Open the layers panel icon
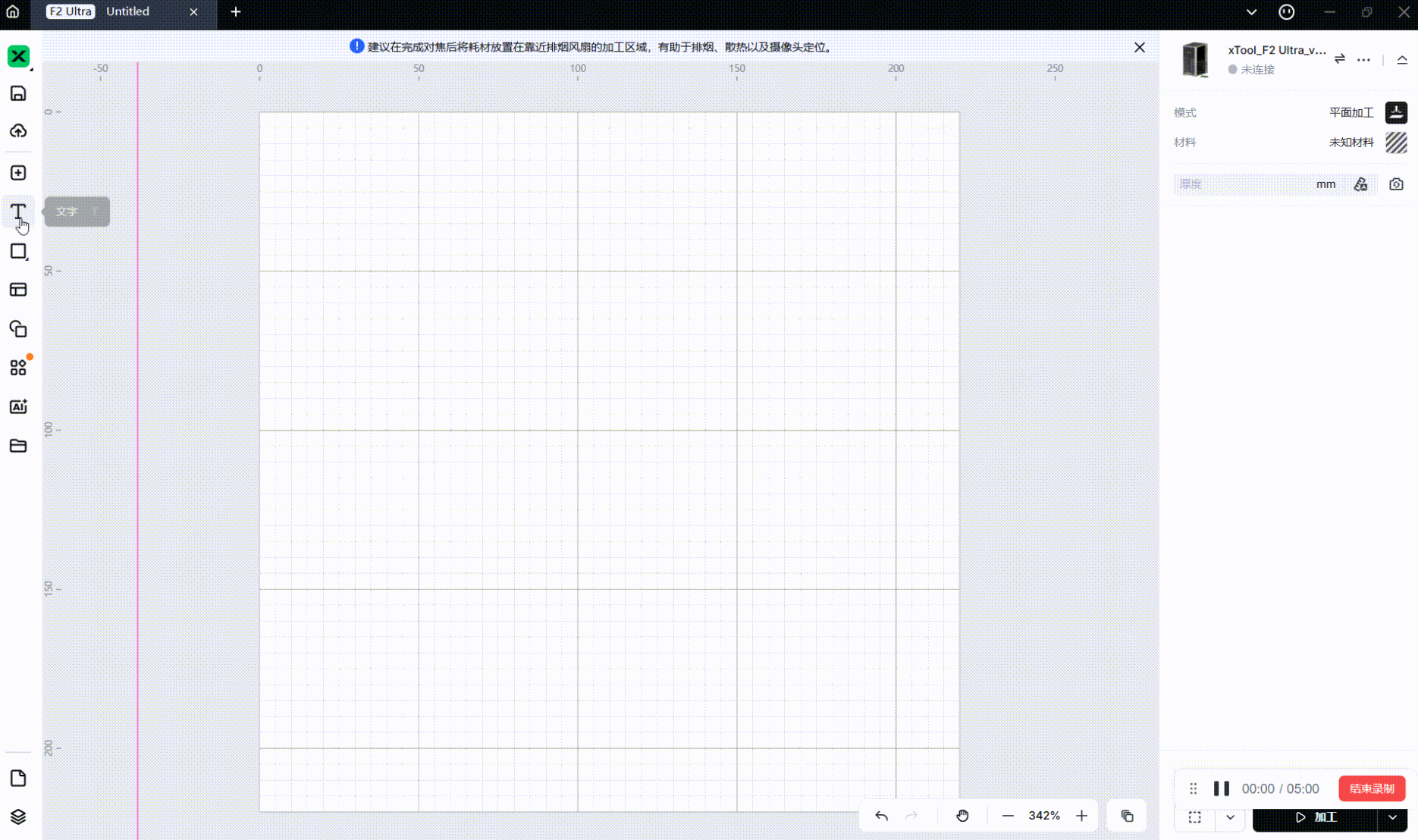 point(18,816)
